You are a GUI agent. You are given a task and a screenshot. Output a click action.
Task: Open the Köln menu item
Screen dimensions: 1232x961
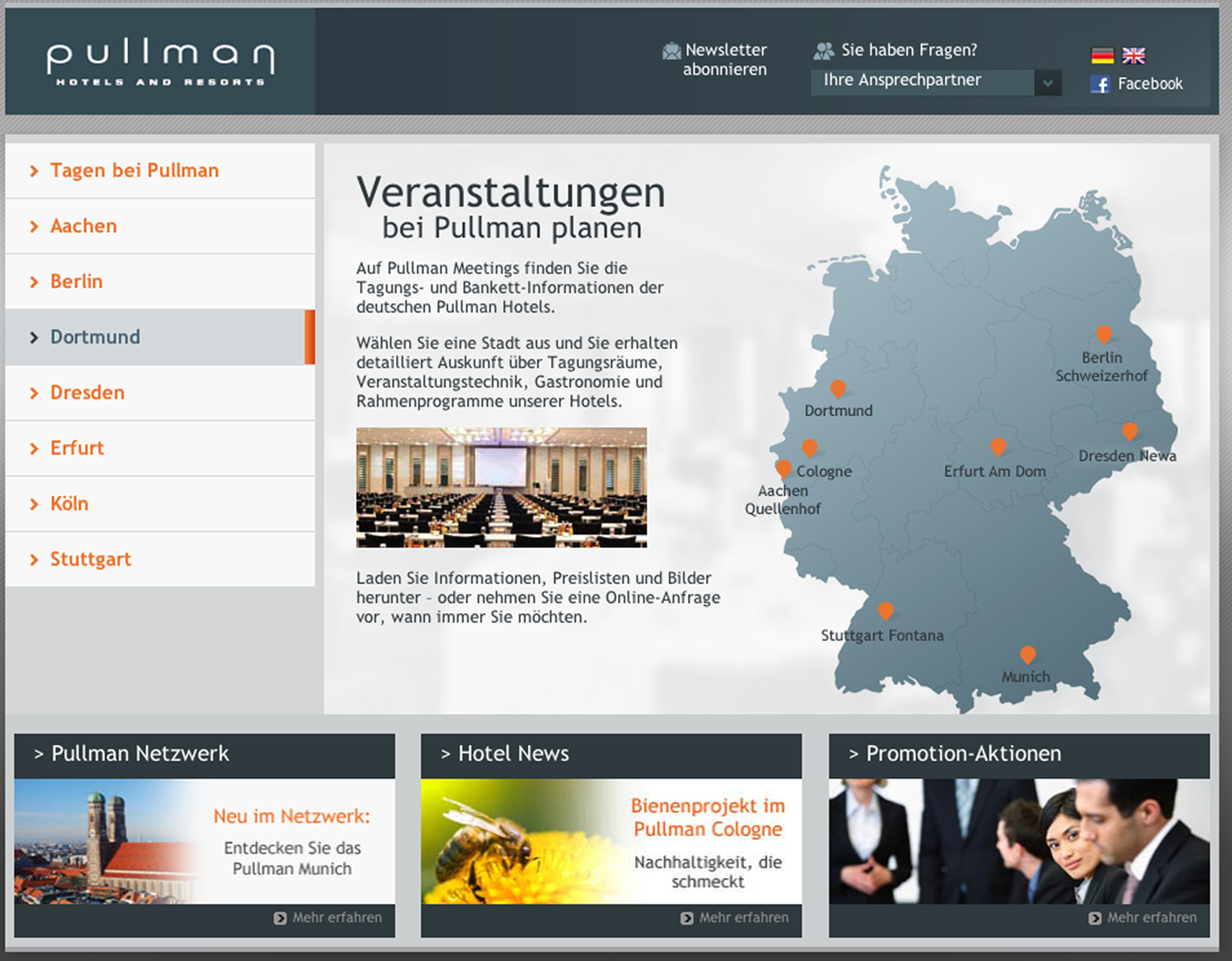[x=160, y=503]
